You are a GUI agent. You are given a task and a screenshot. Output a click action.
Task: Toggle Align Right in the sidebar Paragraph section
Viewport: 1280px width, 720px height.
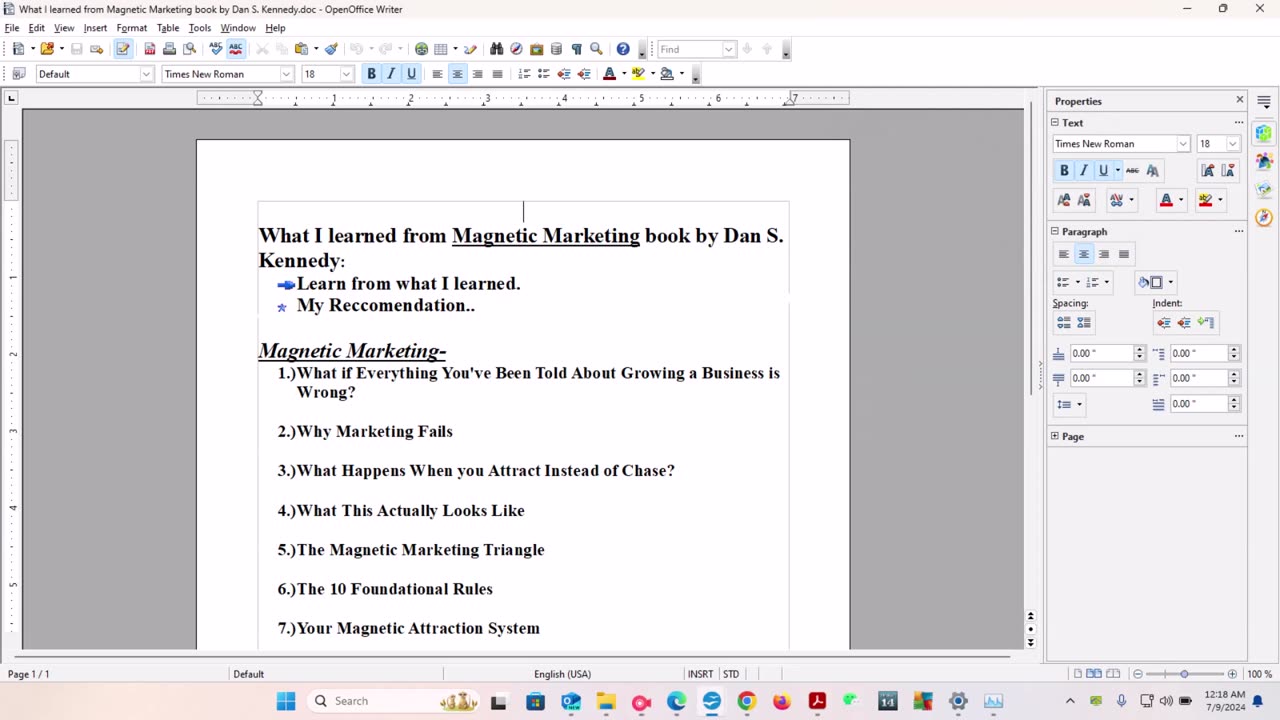tap(1104, 254)
